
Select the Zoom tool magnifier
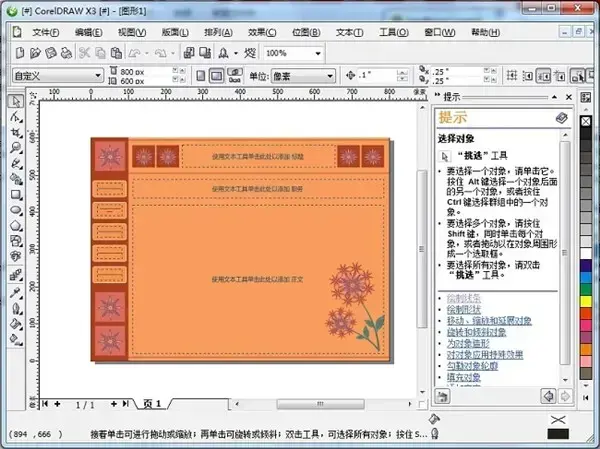point(16,147)
